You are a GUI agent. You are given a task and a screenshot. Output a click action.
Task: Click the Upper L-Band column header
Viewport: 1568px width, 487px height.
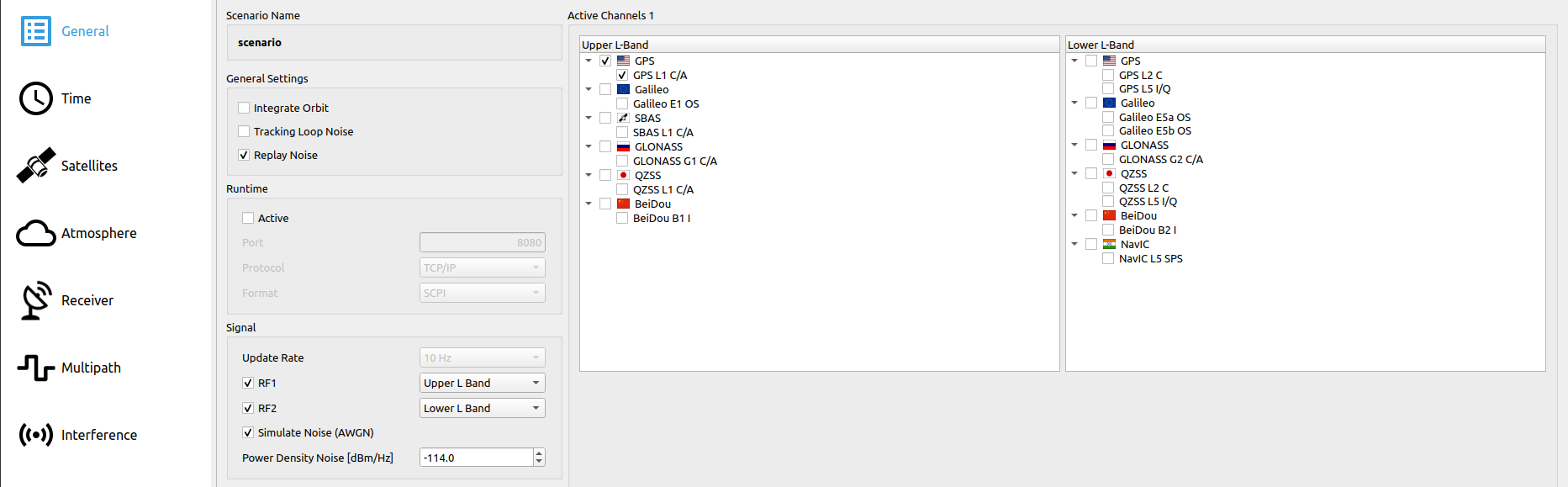point(819,45)
